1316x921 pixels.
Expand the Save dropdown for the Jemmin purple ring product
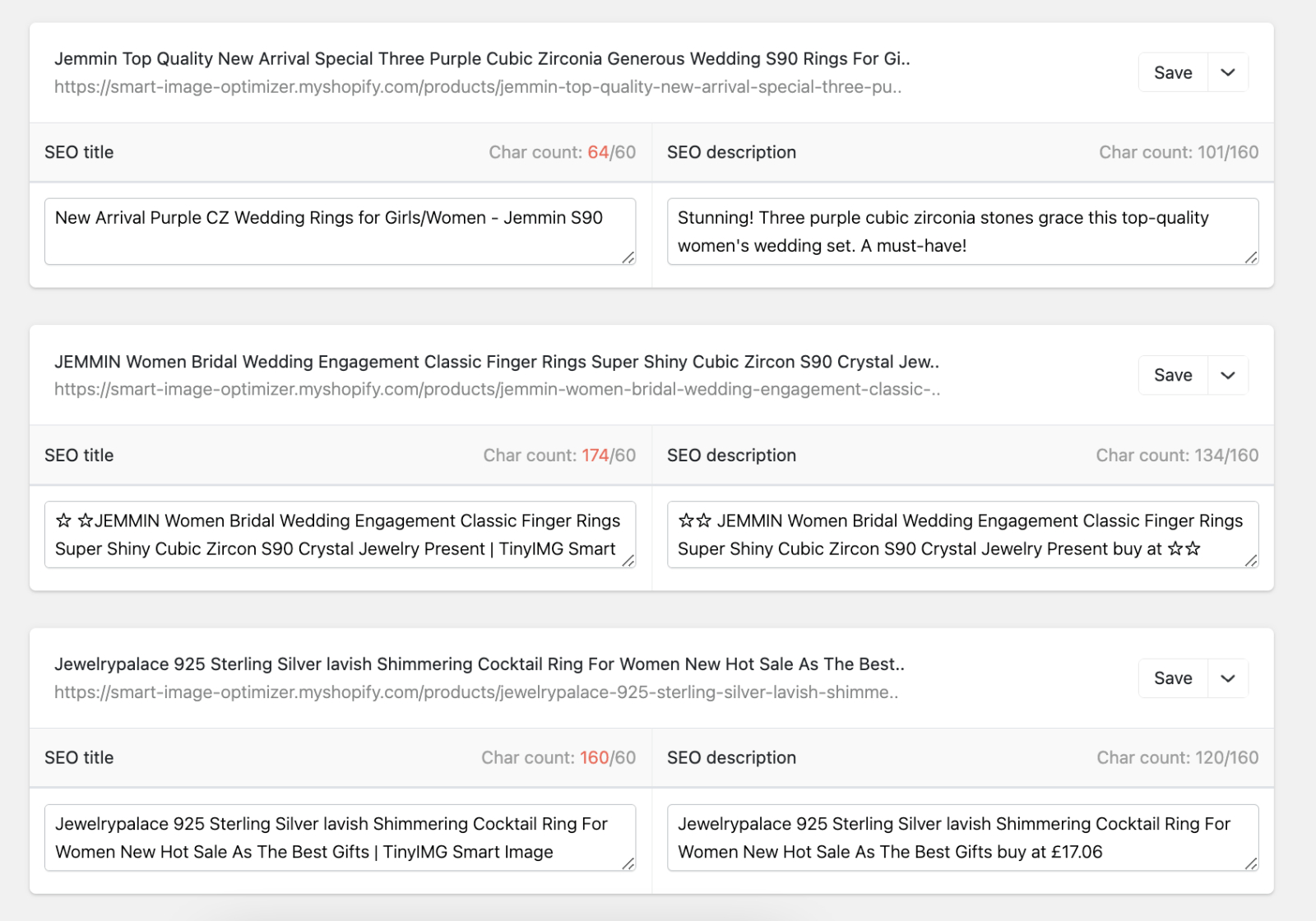pos(1227,72)
